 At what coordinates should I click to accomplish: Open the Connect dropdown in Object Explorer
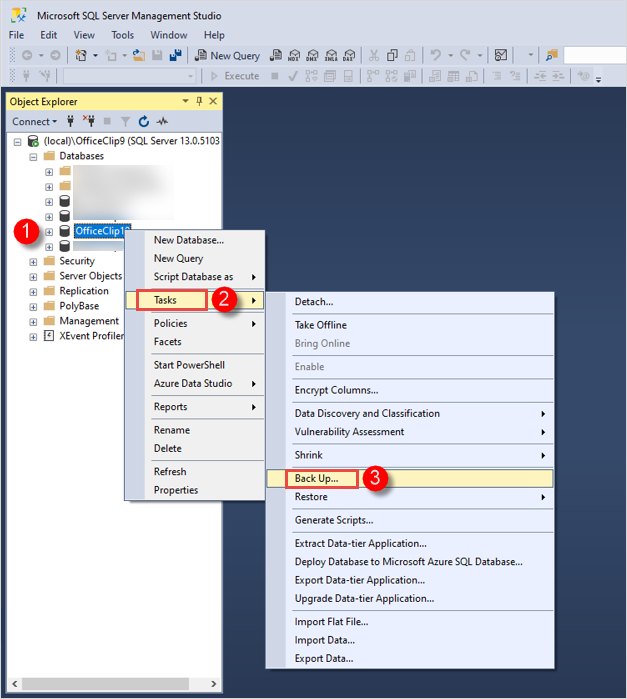click(x=34, y=121)
